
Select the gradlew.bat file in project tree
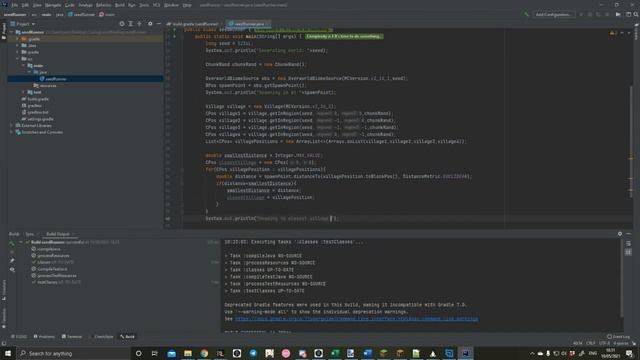(x=35, y=112)
